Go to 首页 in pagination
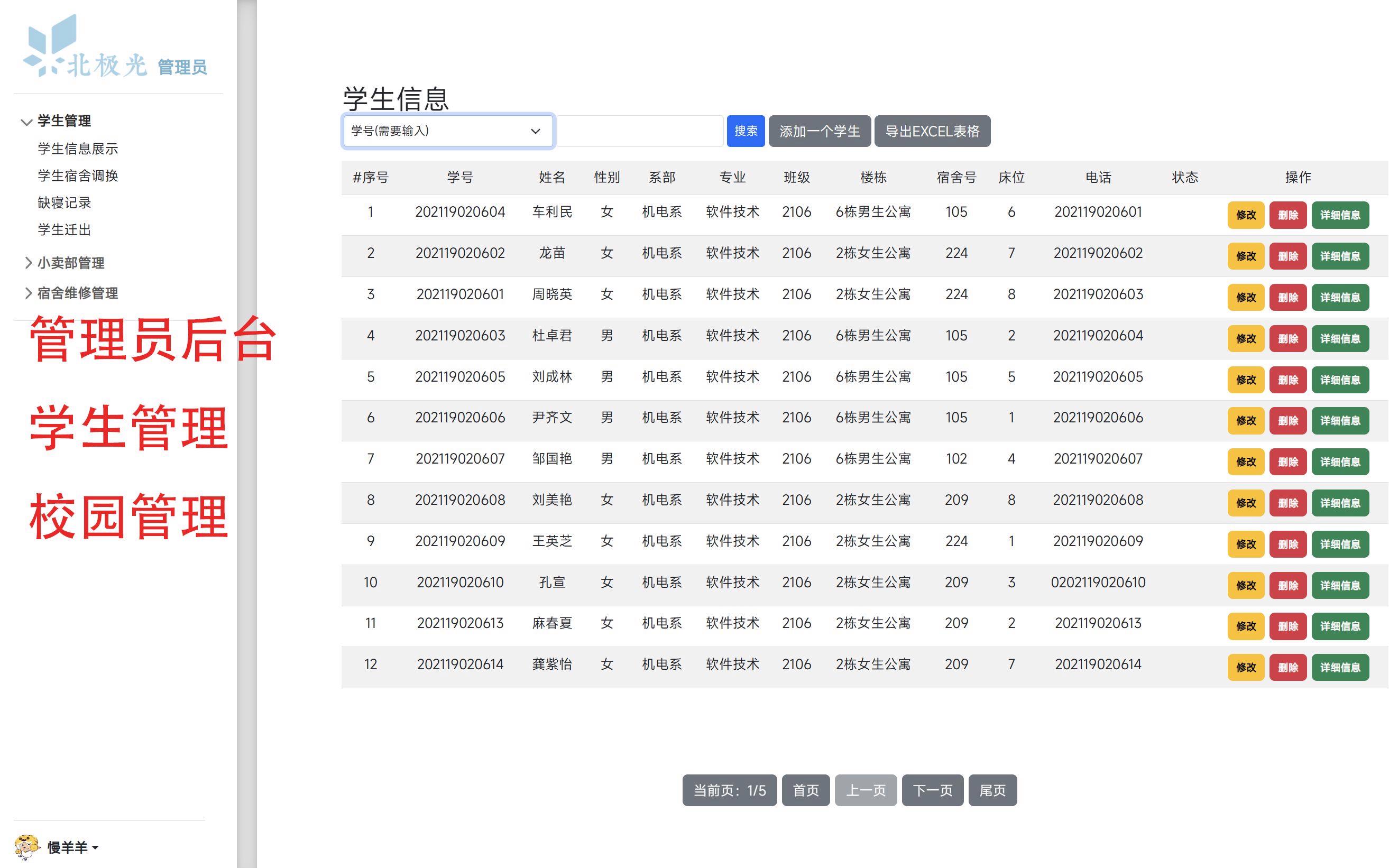 pyautogui.click(x=806, y=790)
